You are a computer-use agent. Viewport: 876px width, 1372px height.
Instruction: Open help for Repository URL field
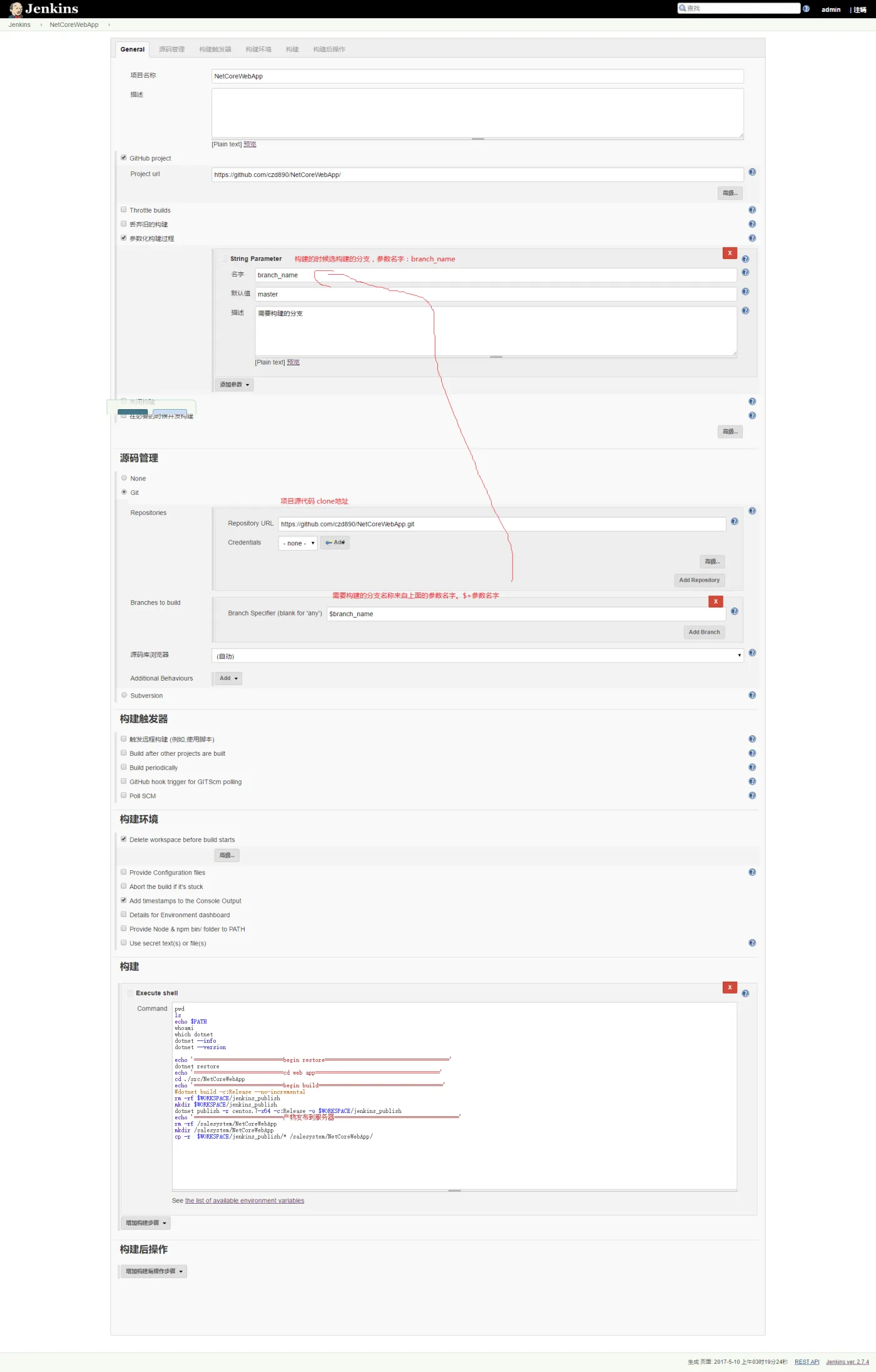click(735, 521)
